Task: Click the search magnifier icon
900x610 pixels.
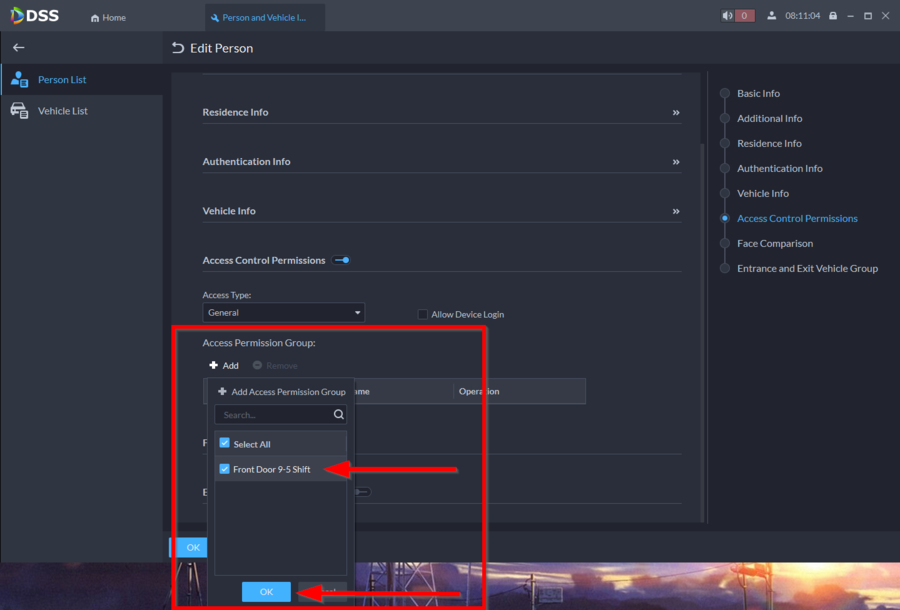Action: (x=338, y=414)
